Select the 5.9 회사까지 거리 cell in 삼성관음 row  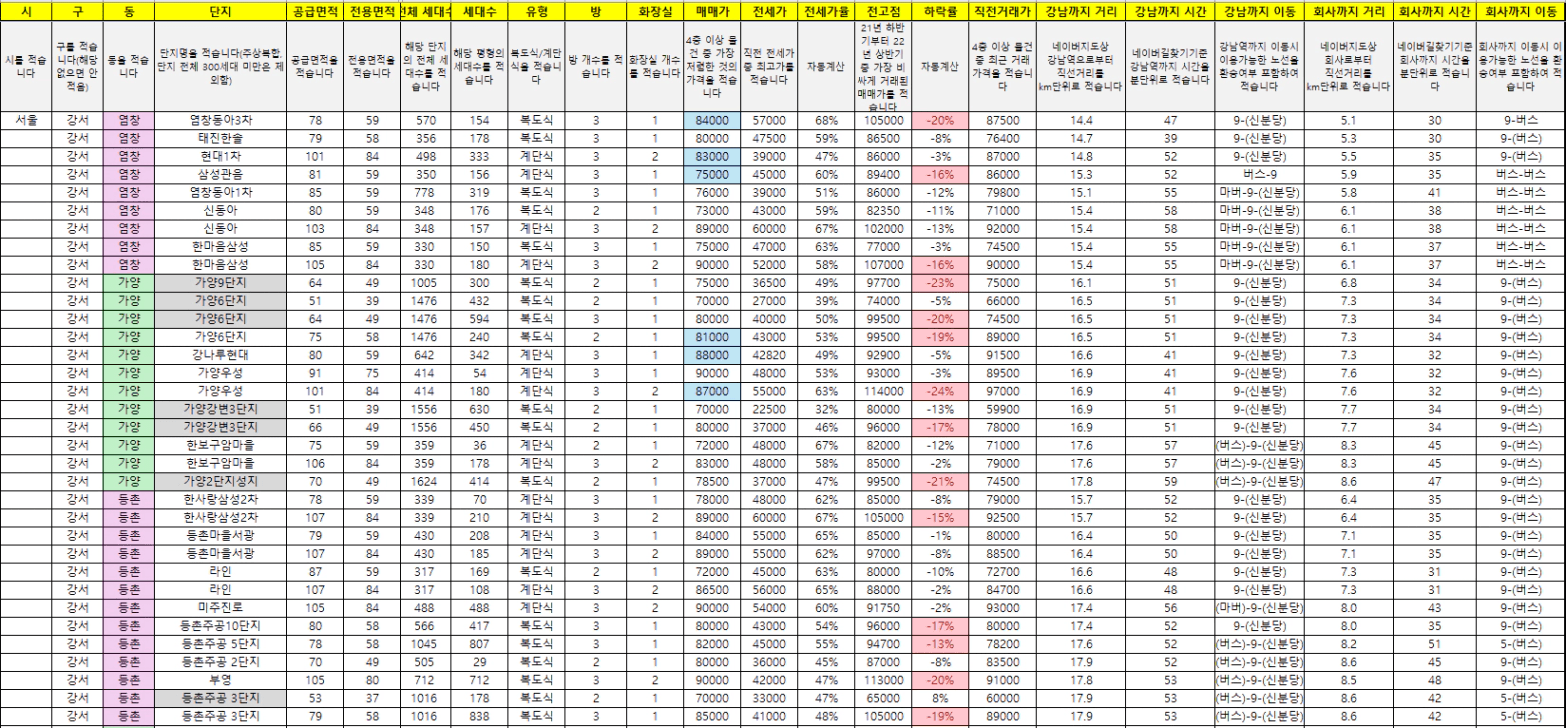(1347, 174)
